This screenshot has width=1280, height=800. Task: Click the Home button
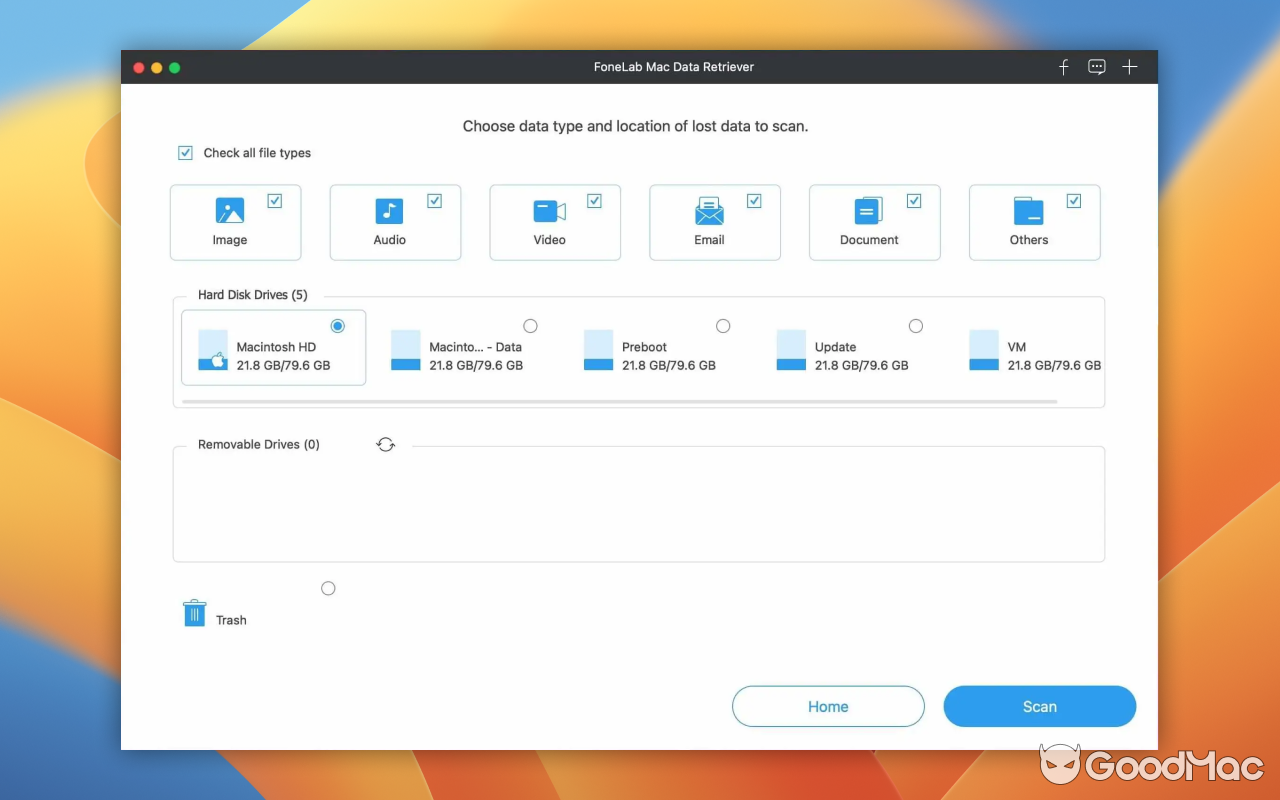click(x=828, y=706)
